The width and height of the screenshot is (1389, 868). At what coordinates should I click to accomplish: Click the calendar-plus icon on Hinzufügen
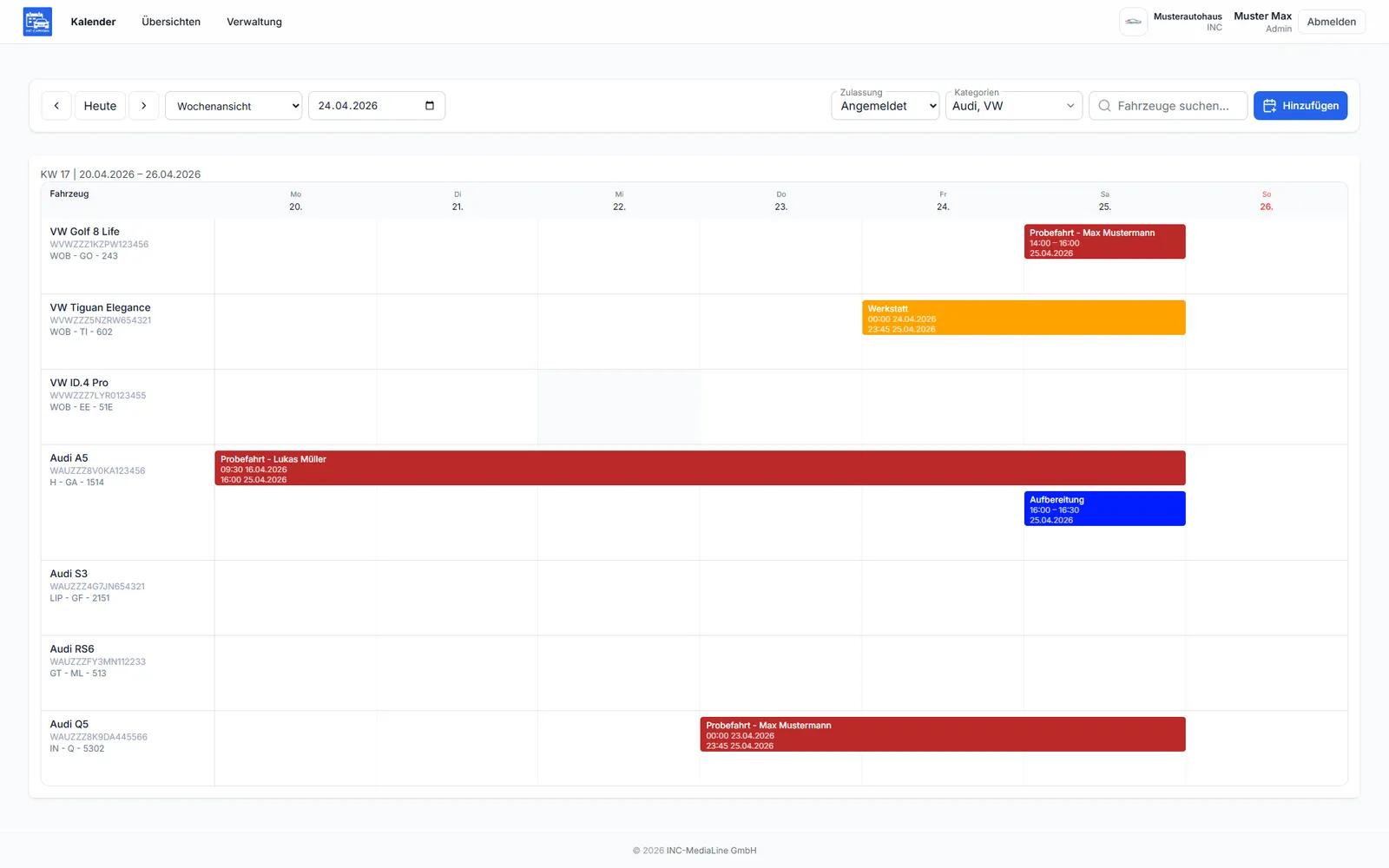(x=1269, y=106)
